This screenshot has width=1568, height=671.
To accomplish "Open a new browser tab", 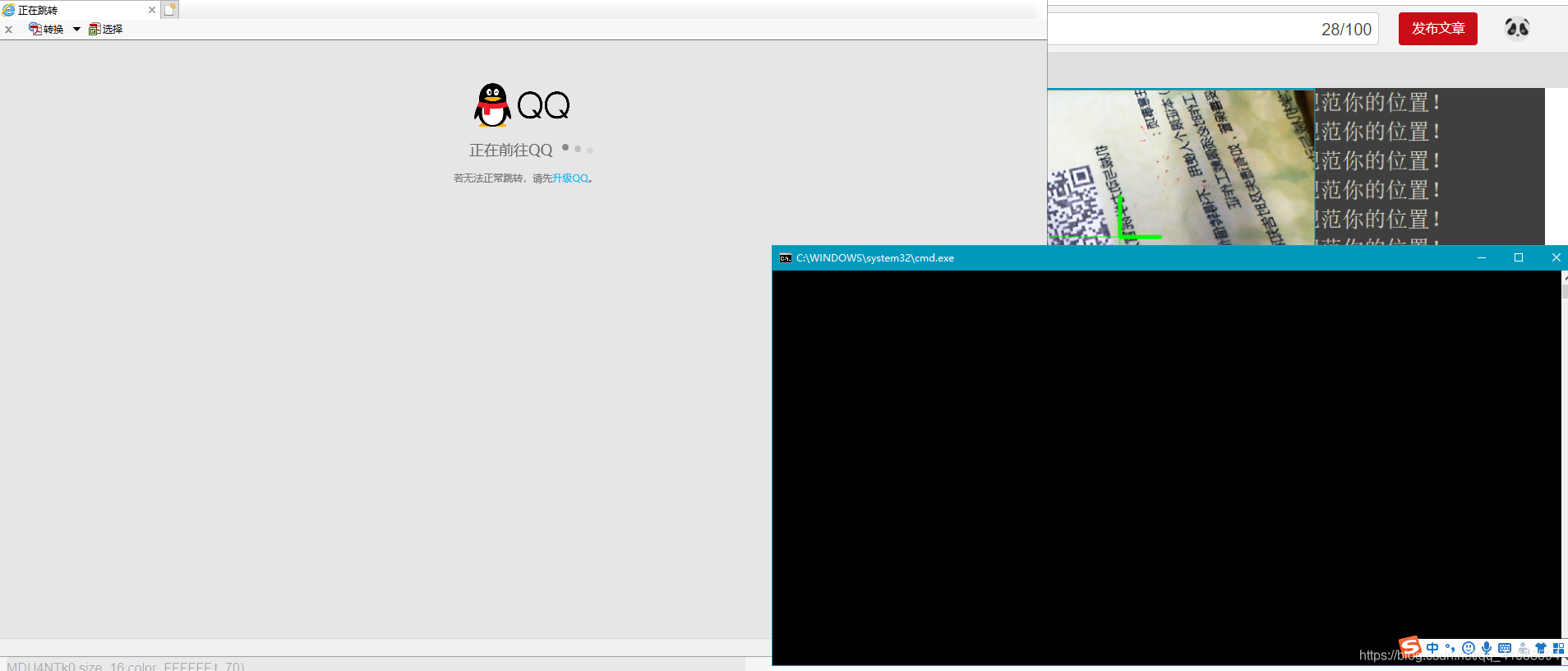I will 170,10.
